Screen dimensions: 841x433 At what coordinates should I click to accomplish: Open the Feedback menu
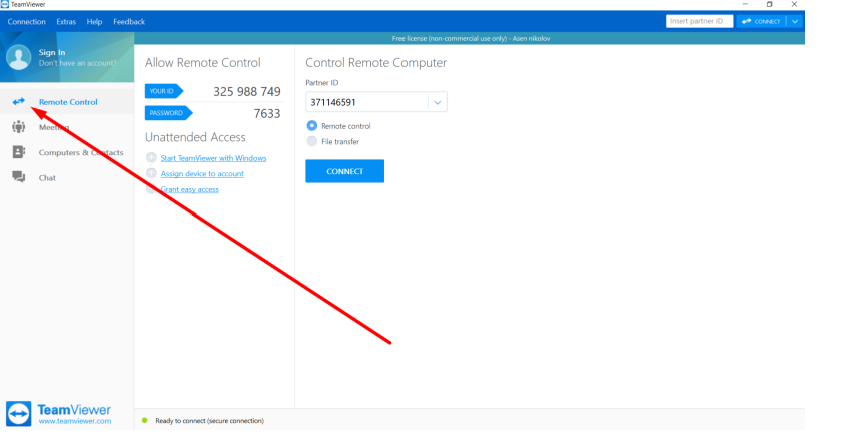click(129, 21)
